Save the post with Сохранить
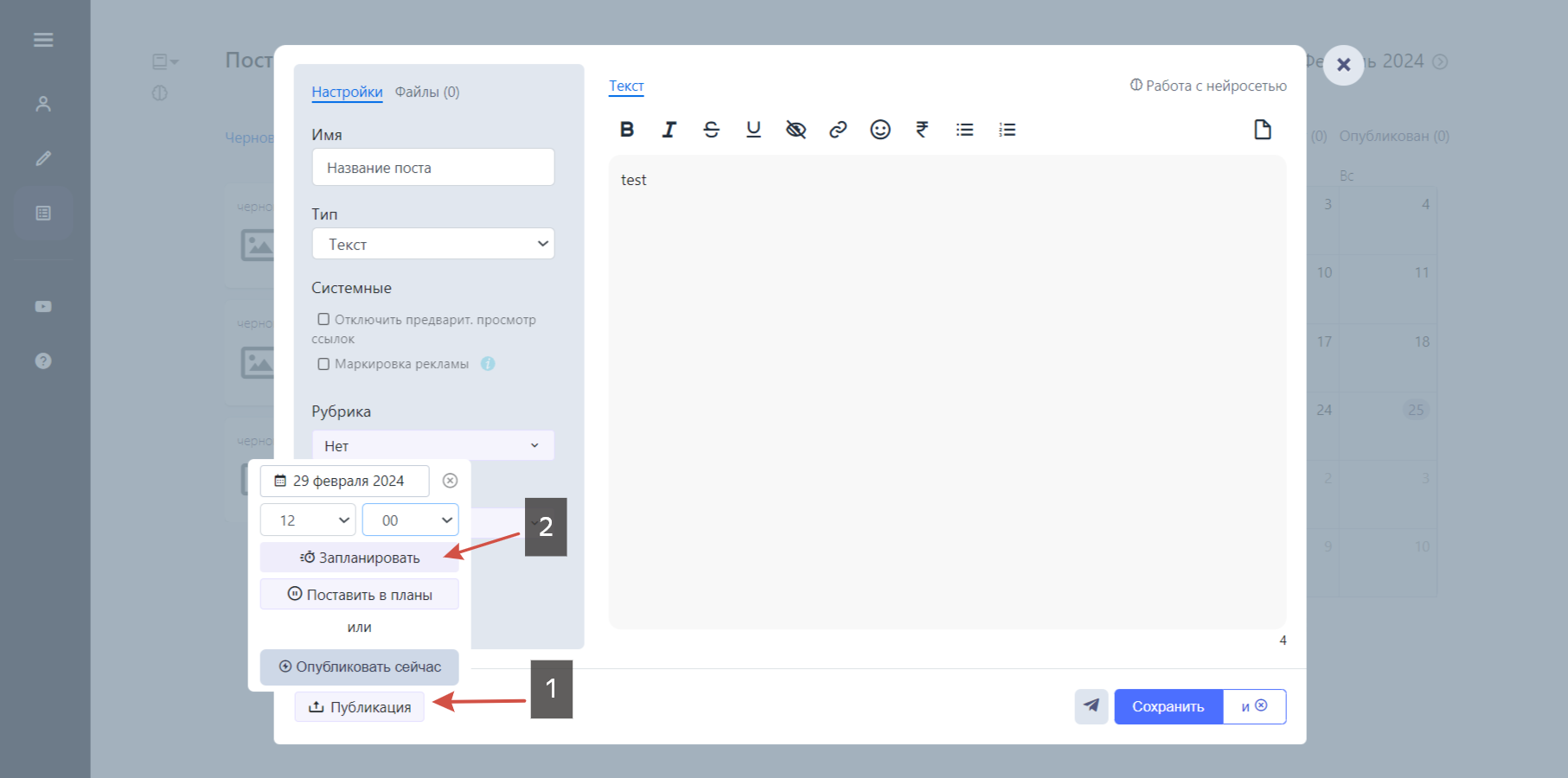 coord(1168,706)
